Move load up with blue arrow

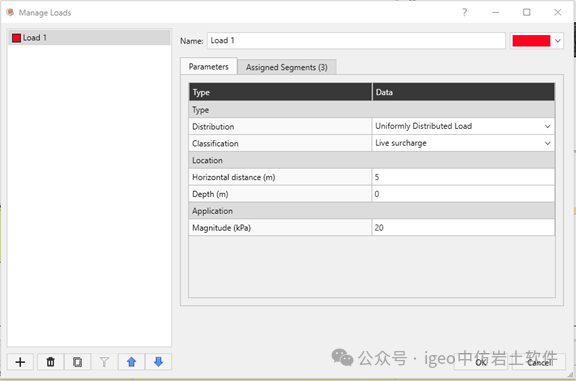point(132,362)
